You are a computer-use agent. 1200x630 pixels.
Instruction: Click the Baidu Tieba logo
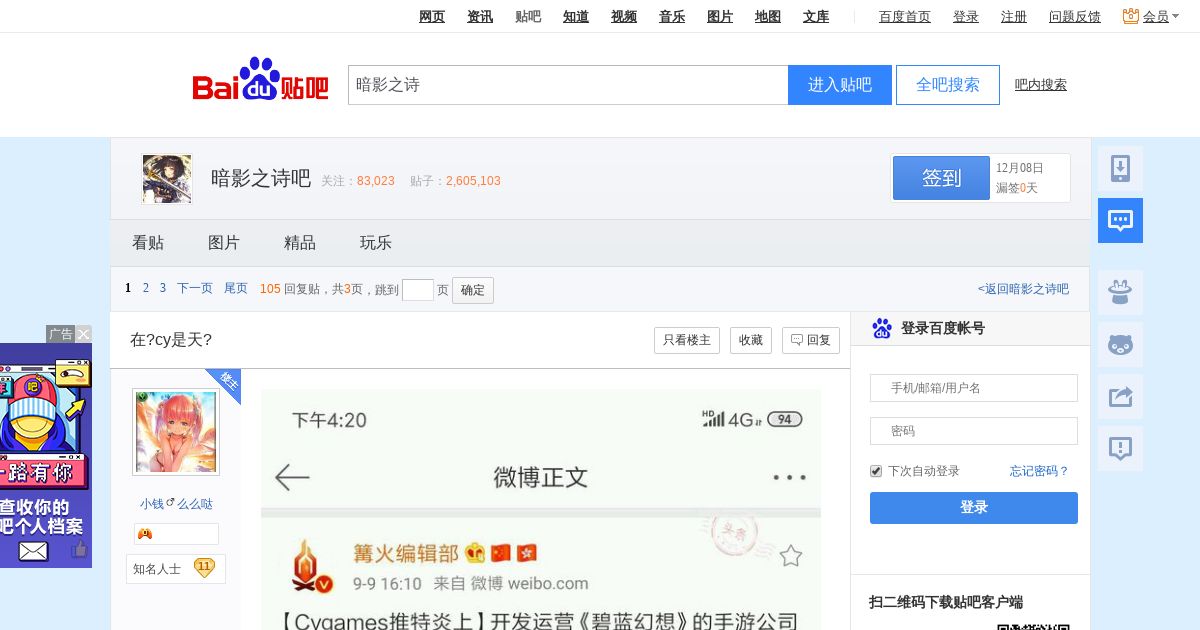pyautogui.click(x=260, y=80)
